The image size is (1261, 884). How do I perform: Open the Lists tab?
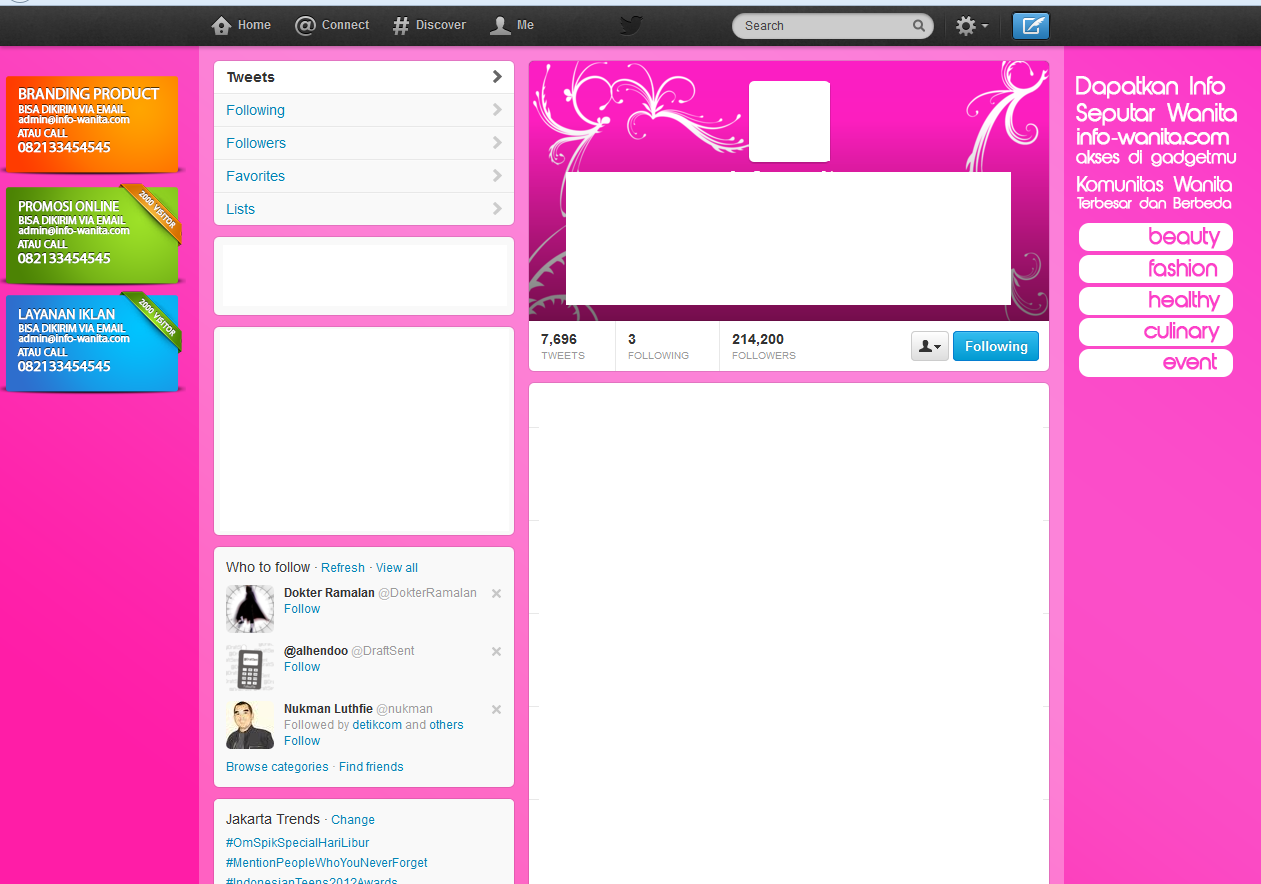240,209
